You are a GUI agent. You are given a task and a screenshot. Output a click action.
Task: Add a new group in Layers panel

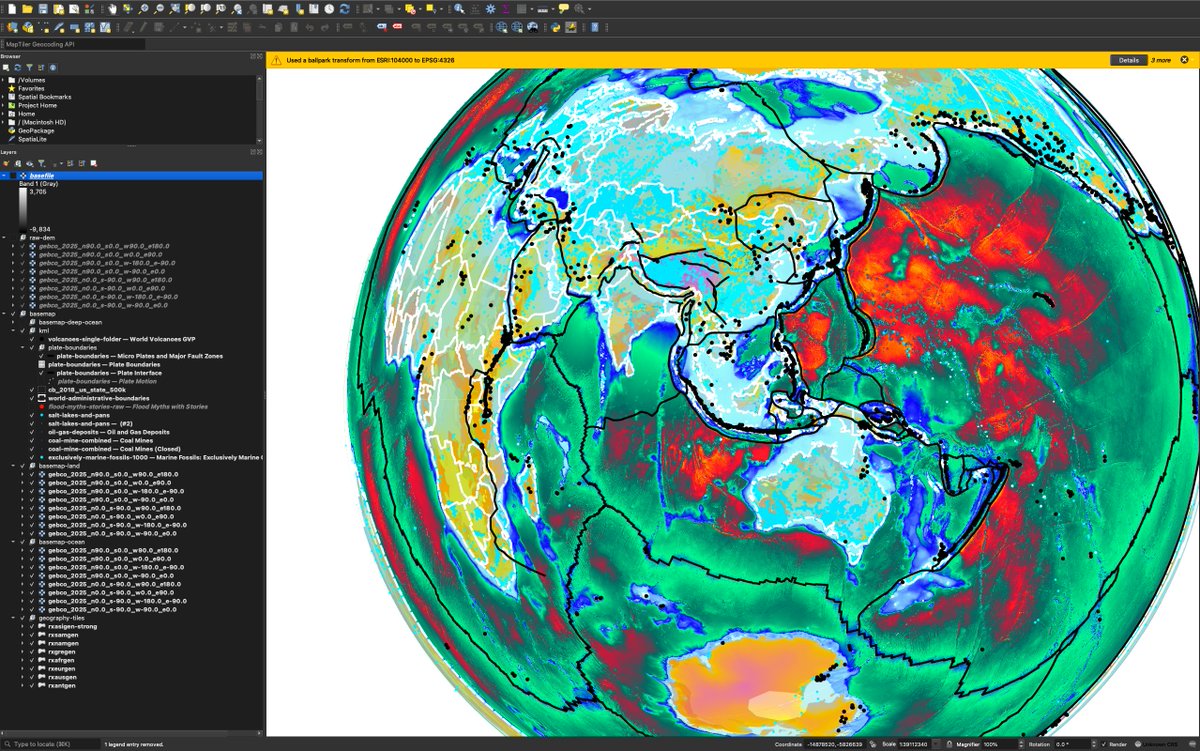pos(17,164)
